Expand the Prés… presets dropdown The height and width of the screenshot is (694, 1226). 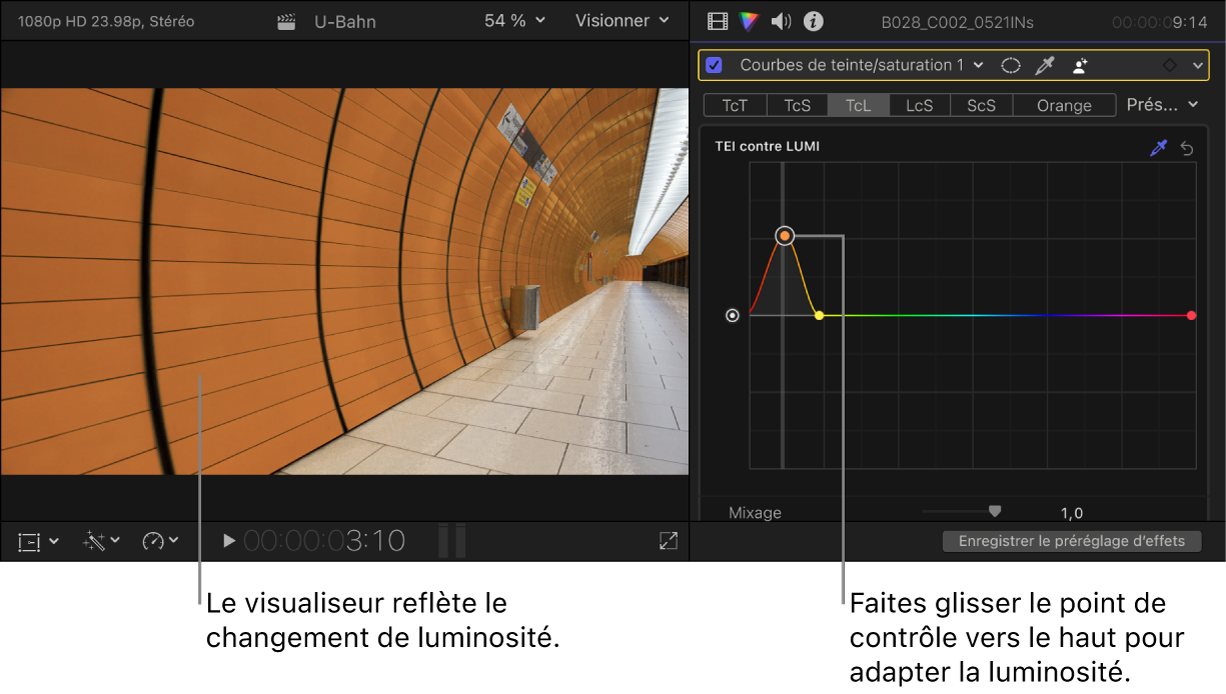pos(1162,104)
